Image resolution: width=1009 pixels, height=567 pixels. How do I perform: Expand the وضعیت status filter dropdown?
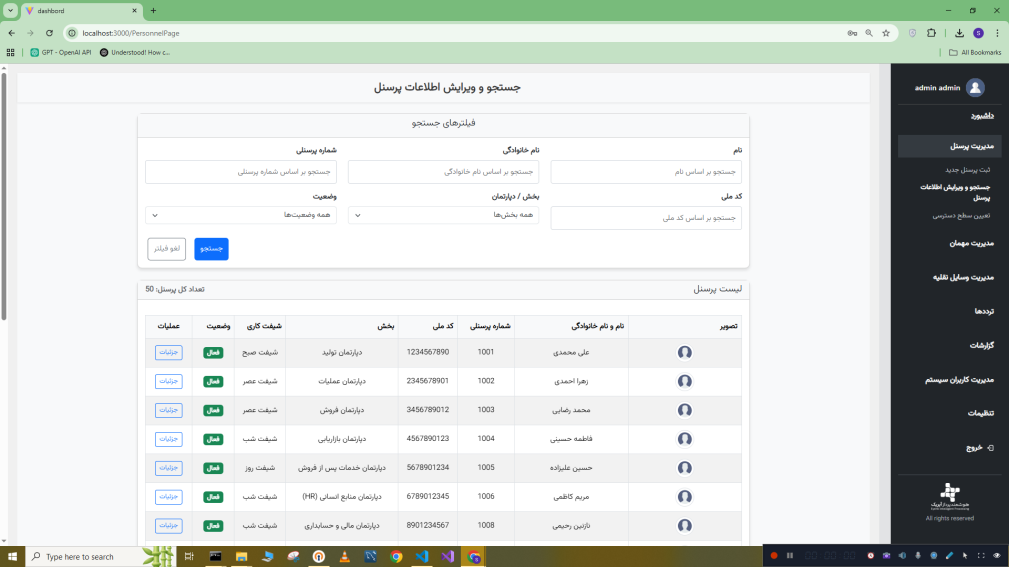(240, 215)
